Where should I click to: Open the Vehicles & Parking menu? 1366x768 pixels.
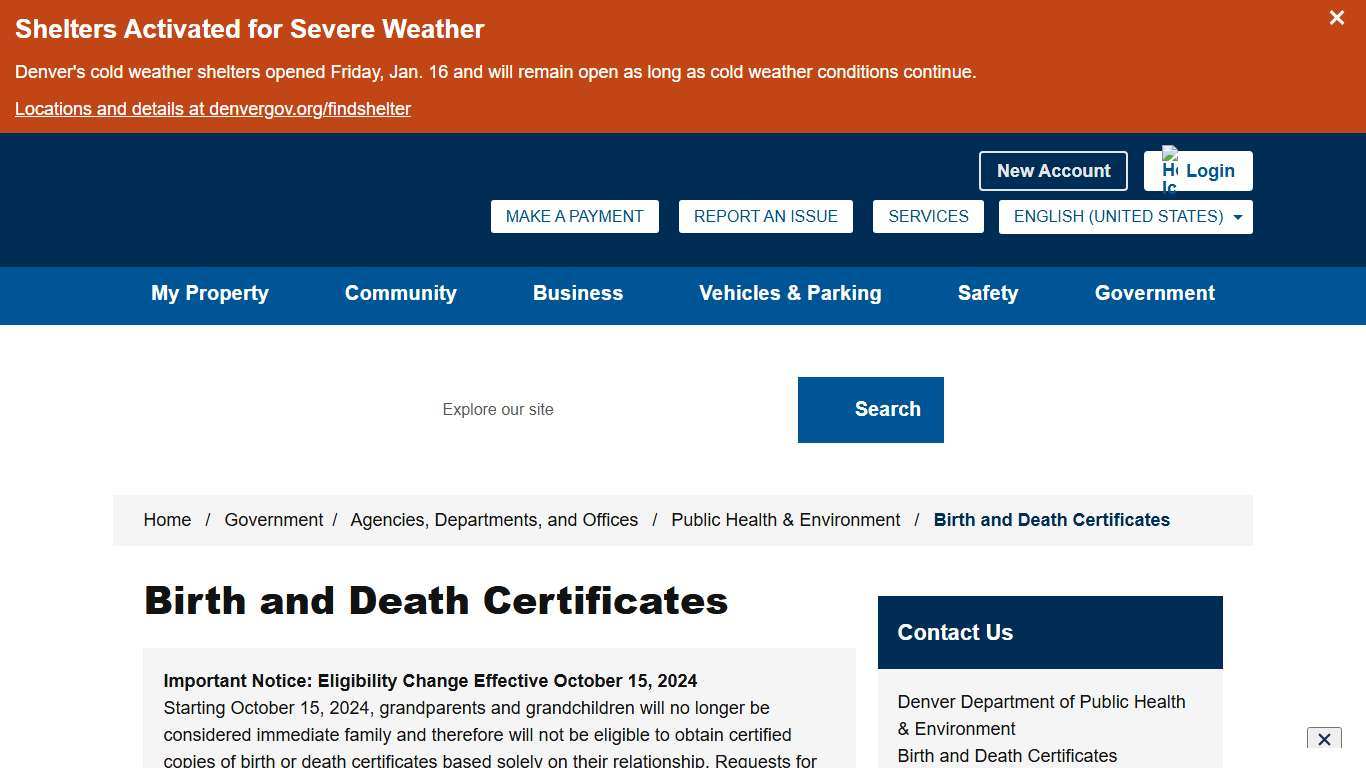[x=790, y=293]
